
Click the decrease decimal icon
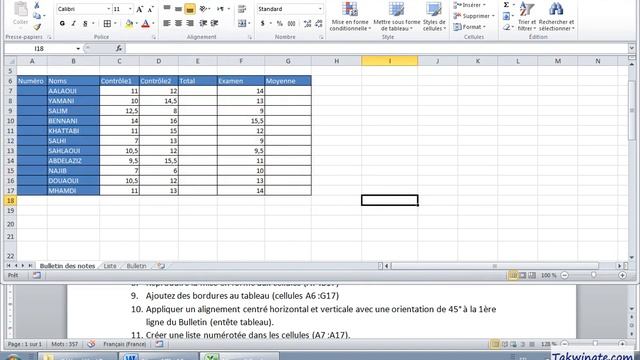[x=319, y=24]
